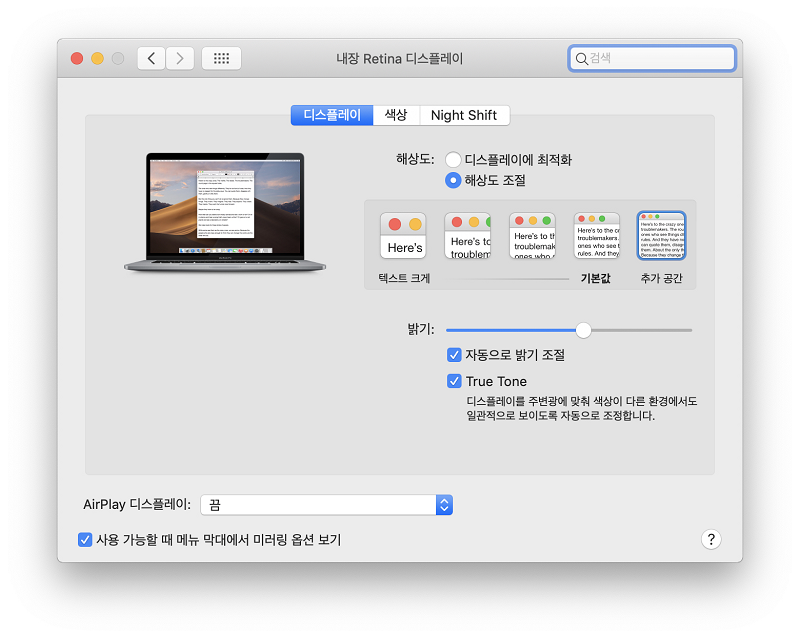Show all preferences with the grid icon
The height and width of the screenshot is (638, 800).
(x=221, y=58)
